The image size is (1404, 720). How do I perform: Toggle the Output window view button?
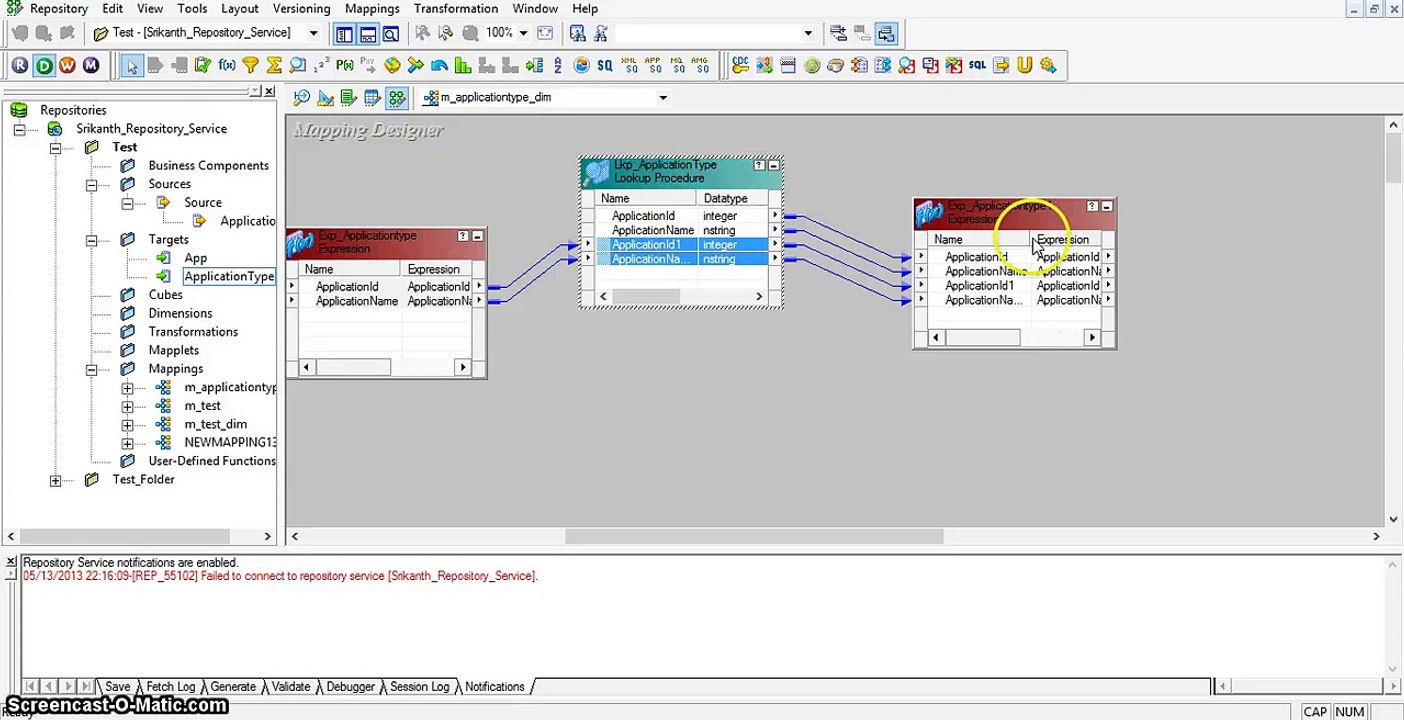click(x=368, y=33)
